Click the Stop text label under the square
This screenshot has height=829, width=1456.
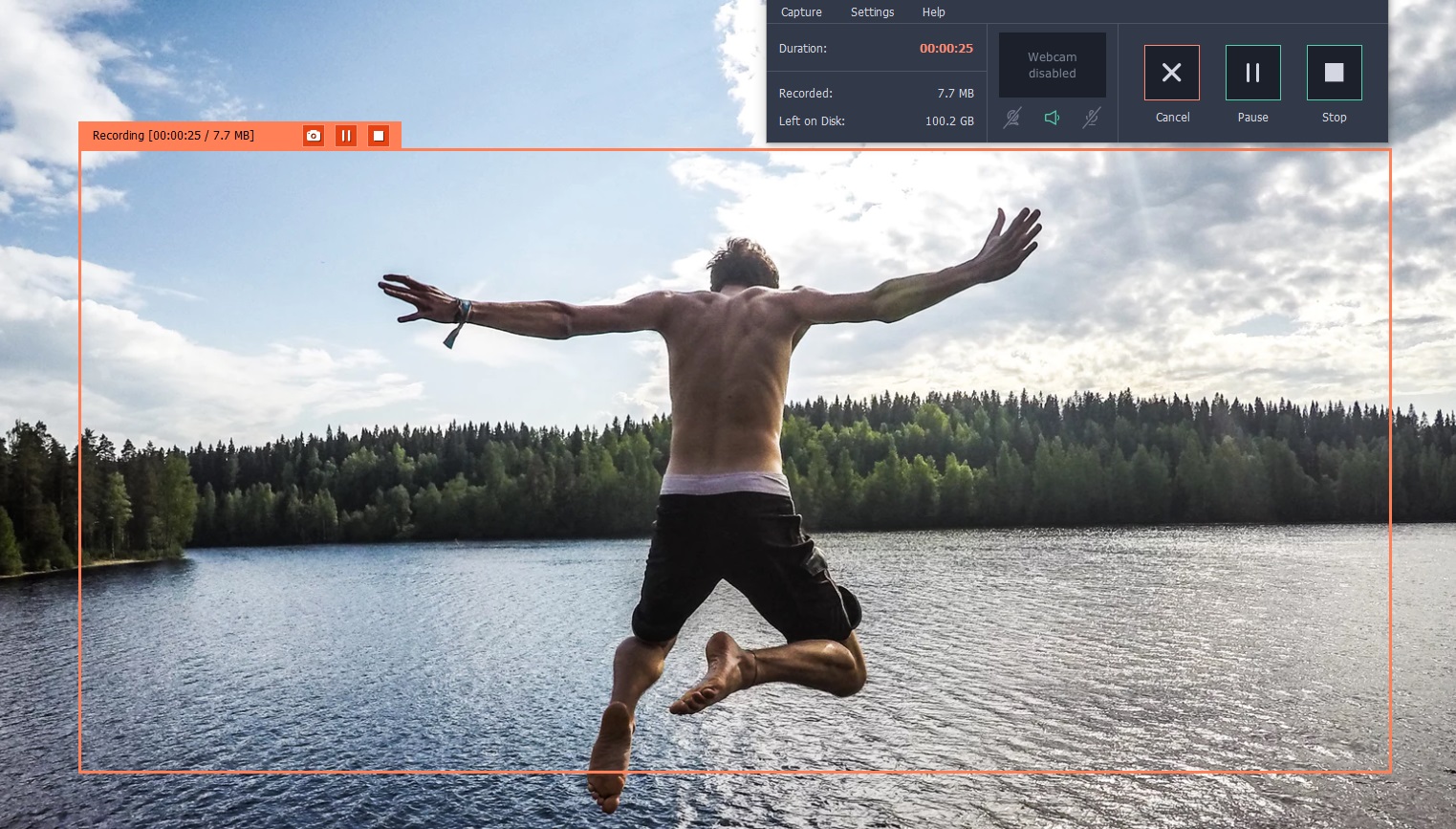point(1334,118)
